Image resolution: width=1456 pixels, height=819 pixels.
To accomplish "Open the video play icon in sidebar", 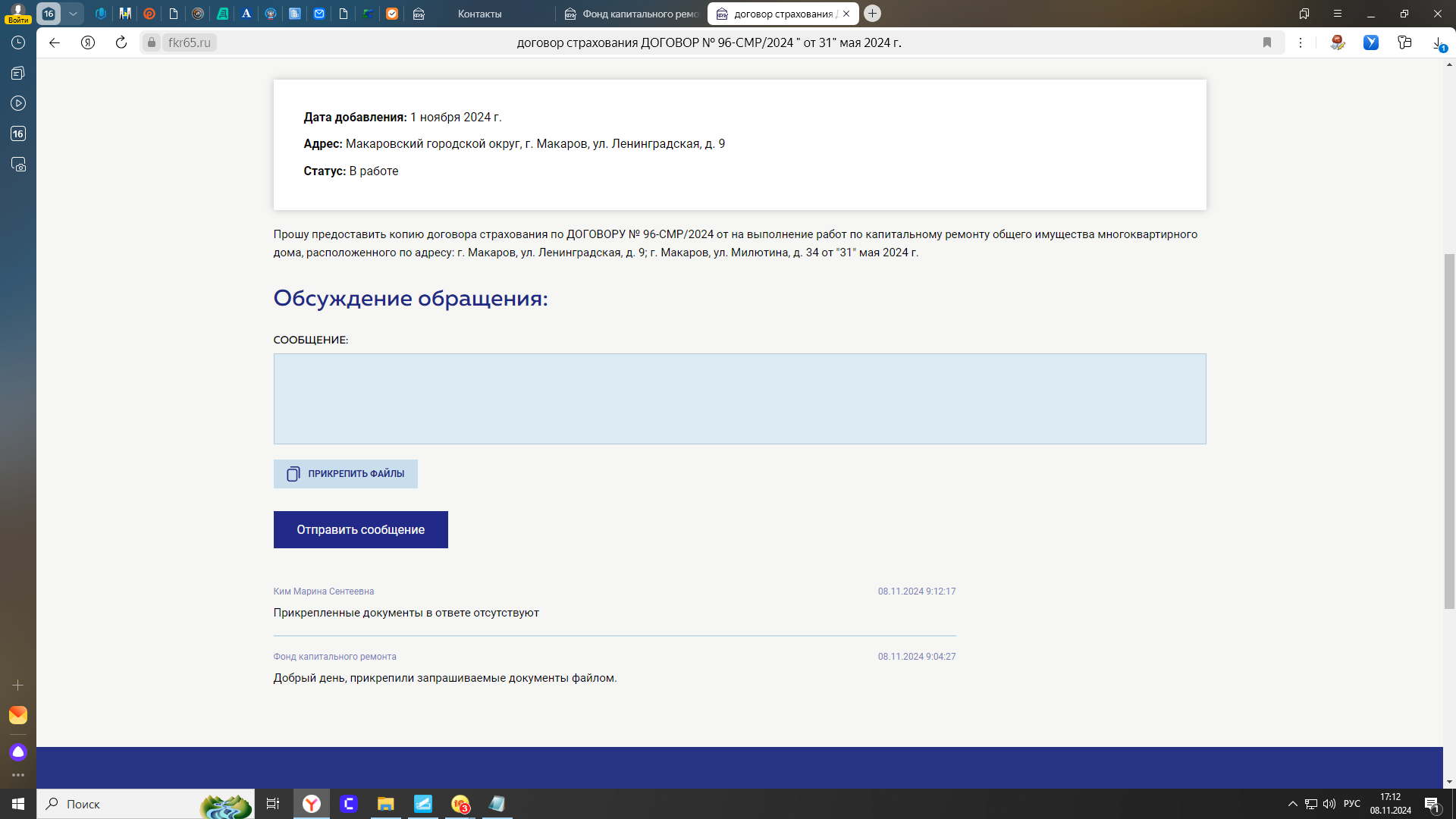I will coord(18,103).
